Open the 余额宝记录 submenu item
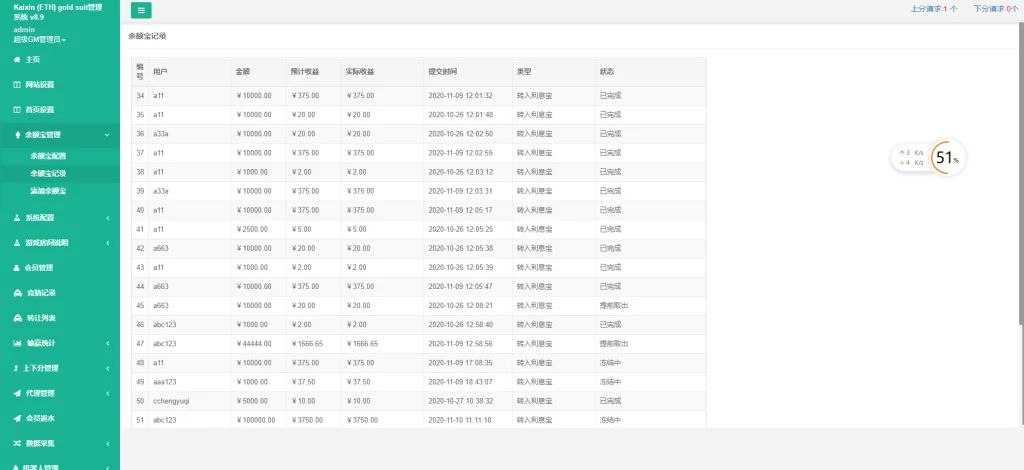Screen dimensions: 1024x470 point(48,173)
